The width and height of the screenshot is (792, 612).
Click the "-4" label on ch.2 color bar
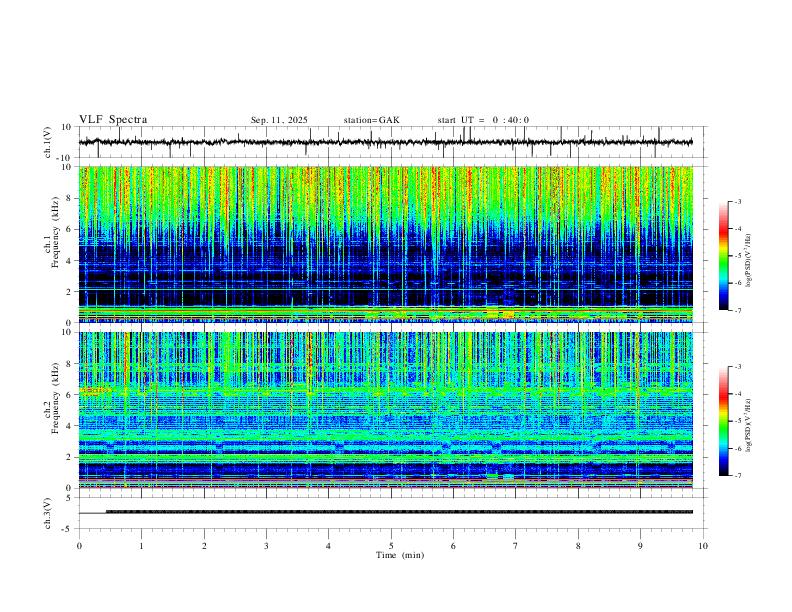tap(738, 394)
